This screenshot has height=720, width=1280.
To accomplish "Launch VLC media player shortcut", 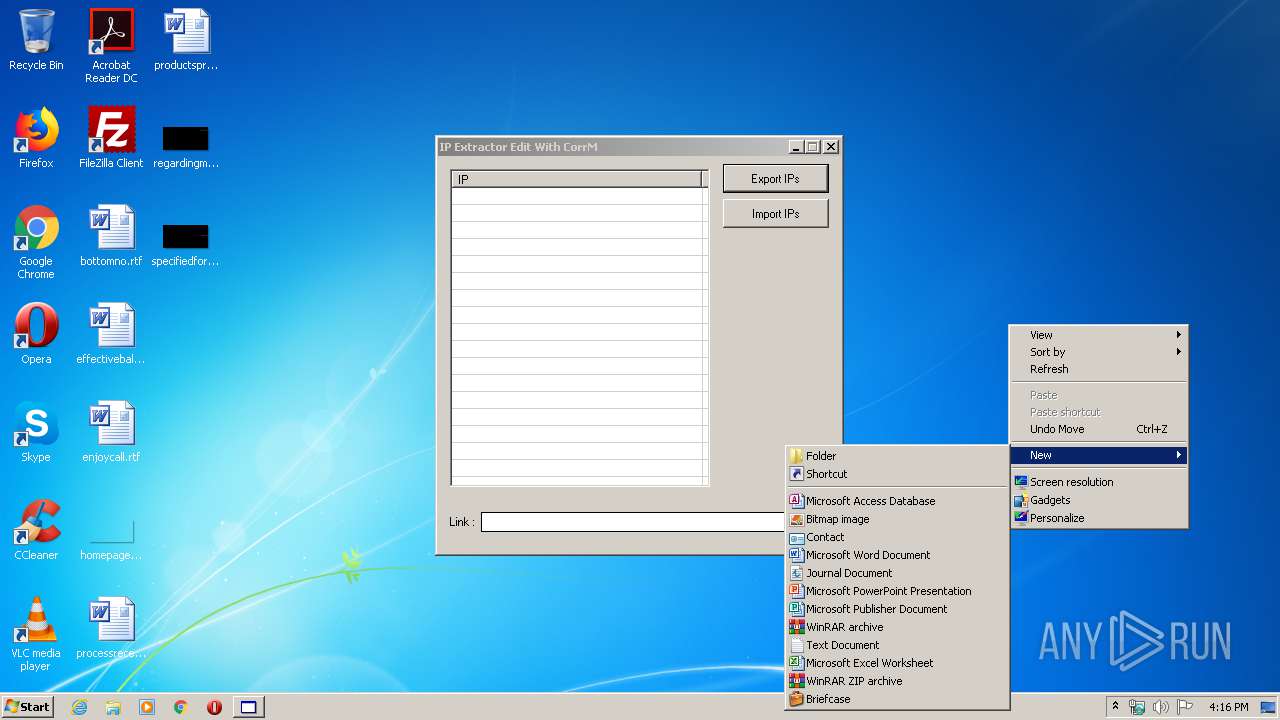I will [x=36, y=634].
